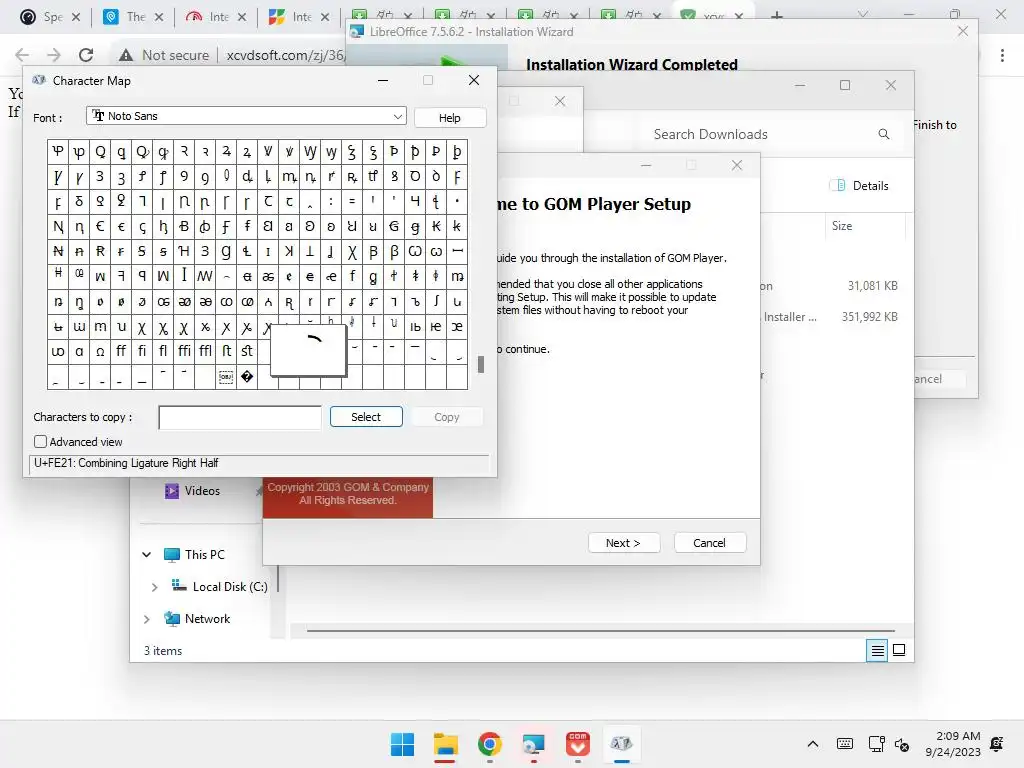
Task: Select the 'st' ligature glyph
Action: point(247,351)
